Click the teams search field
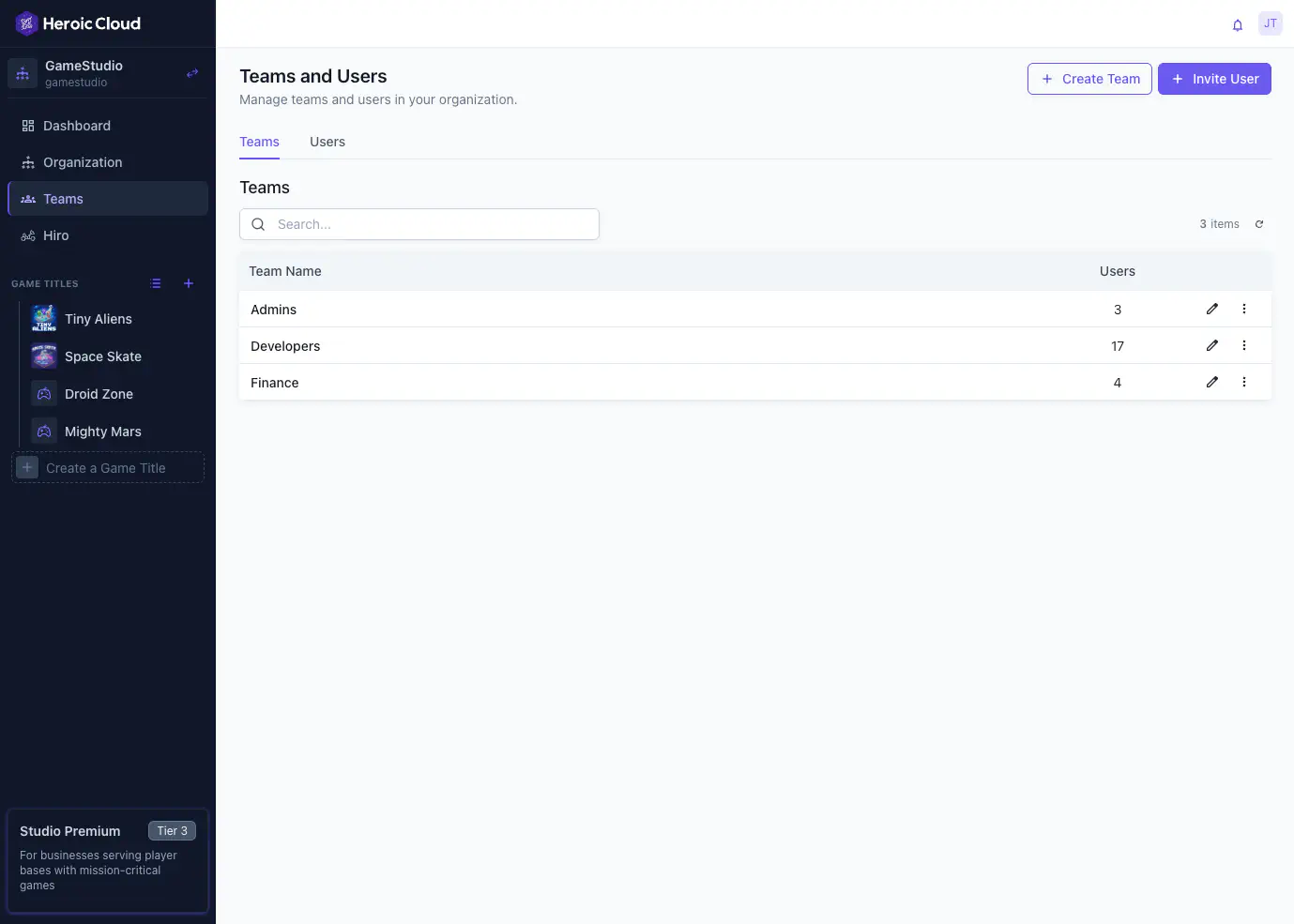1294x924 pixels. (x=419, y=223)
